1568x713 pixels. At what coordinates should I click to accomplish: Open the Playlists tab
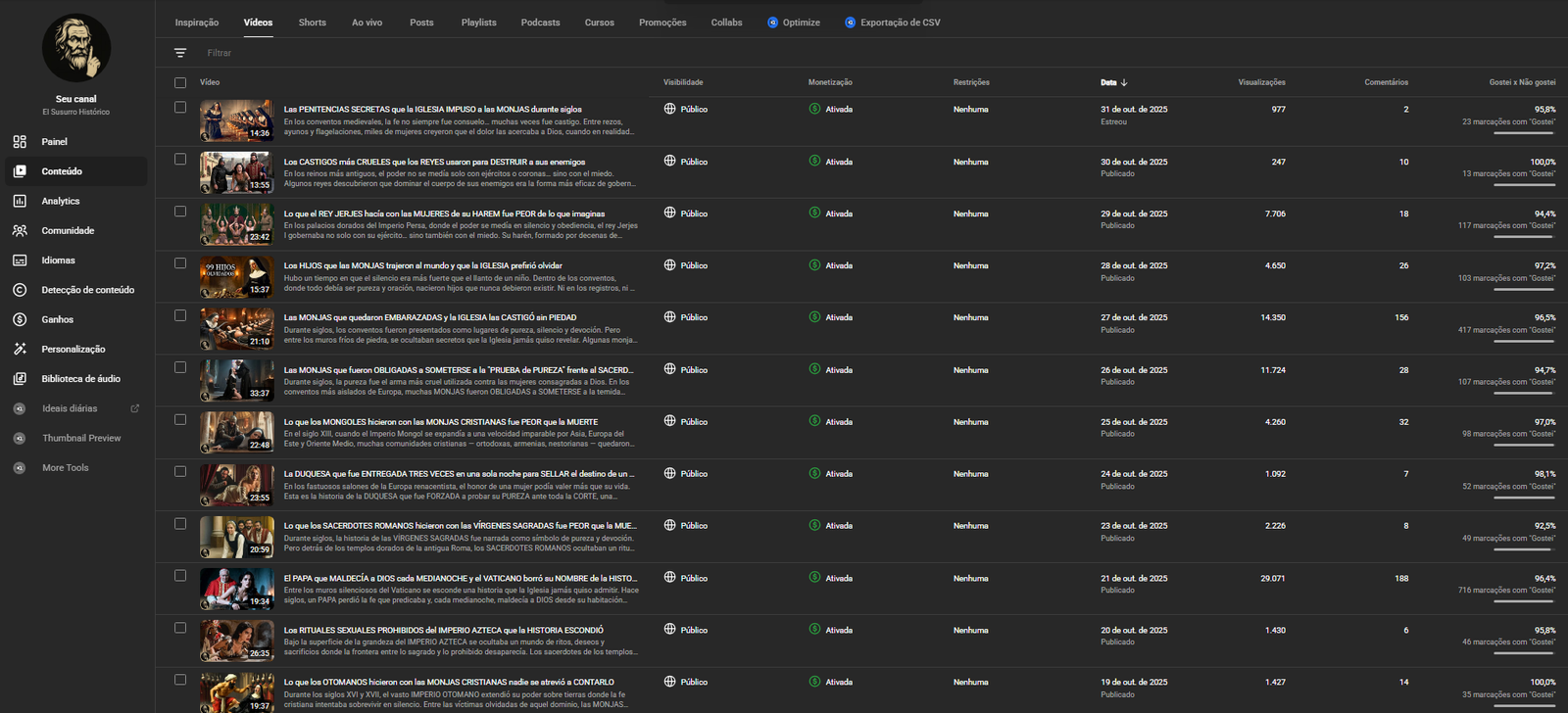(x=478, y=23)
